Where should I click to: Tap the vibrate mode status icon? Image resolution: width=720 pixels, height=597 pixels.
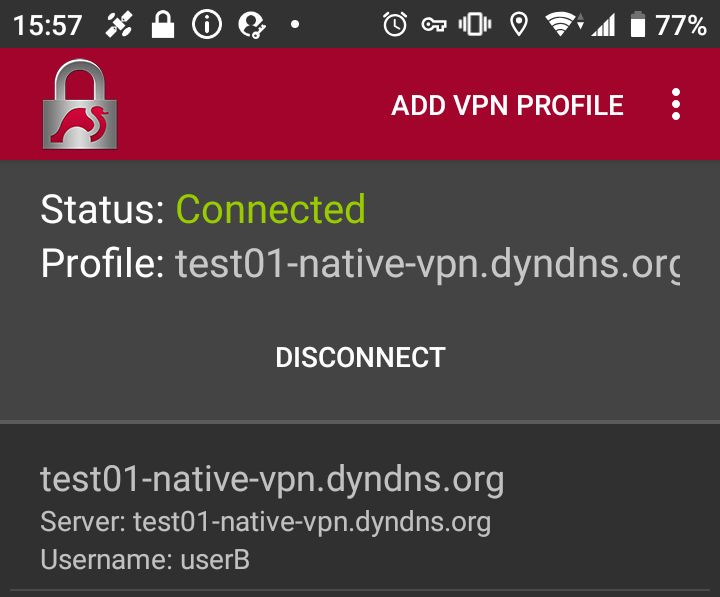(x=474, y=25)
